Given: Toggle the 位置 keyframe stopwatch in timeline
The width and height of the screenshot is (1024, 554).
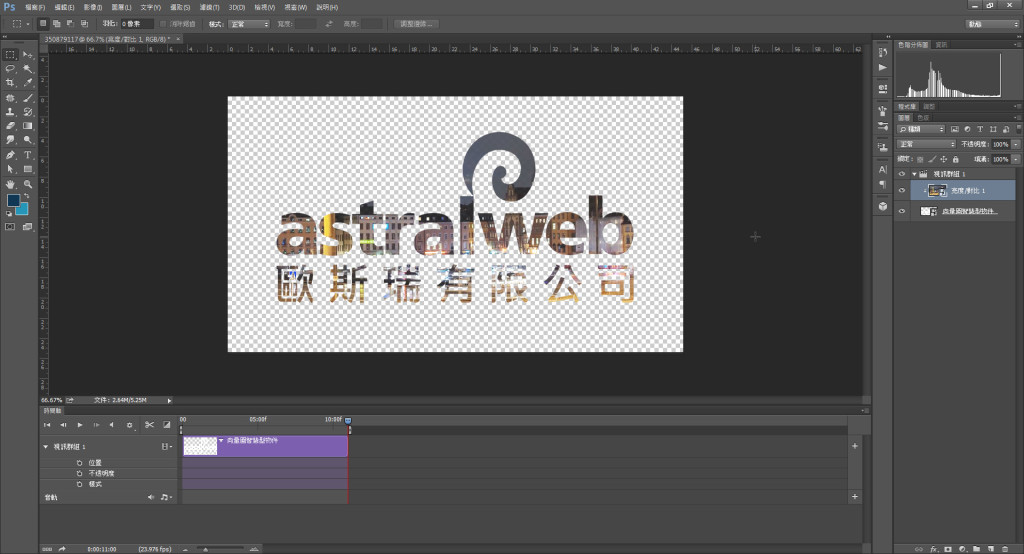Looking at the screenshot, I should 79,463.
